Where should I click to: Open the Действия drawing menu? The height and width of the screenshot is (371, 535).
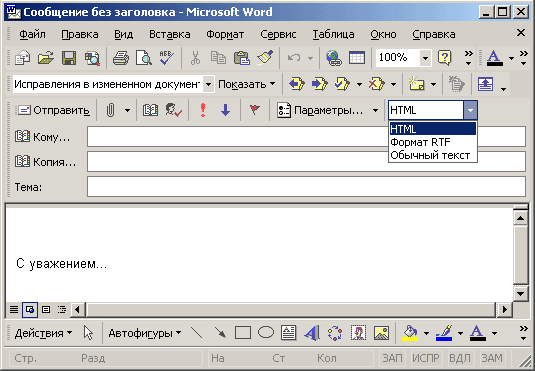[x=43, y=333]
